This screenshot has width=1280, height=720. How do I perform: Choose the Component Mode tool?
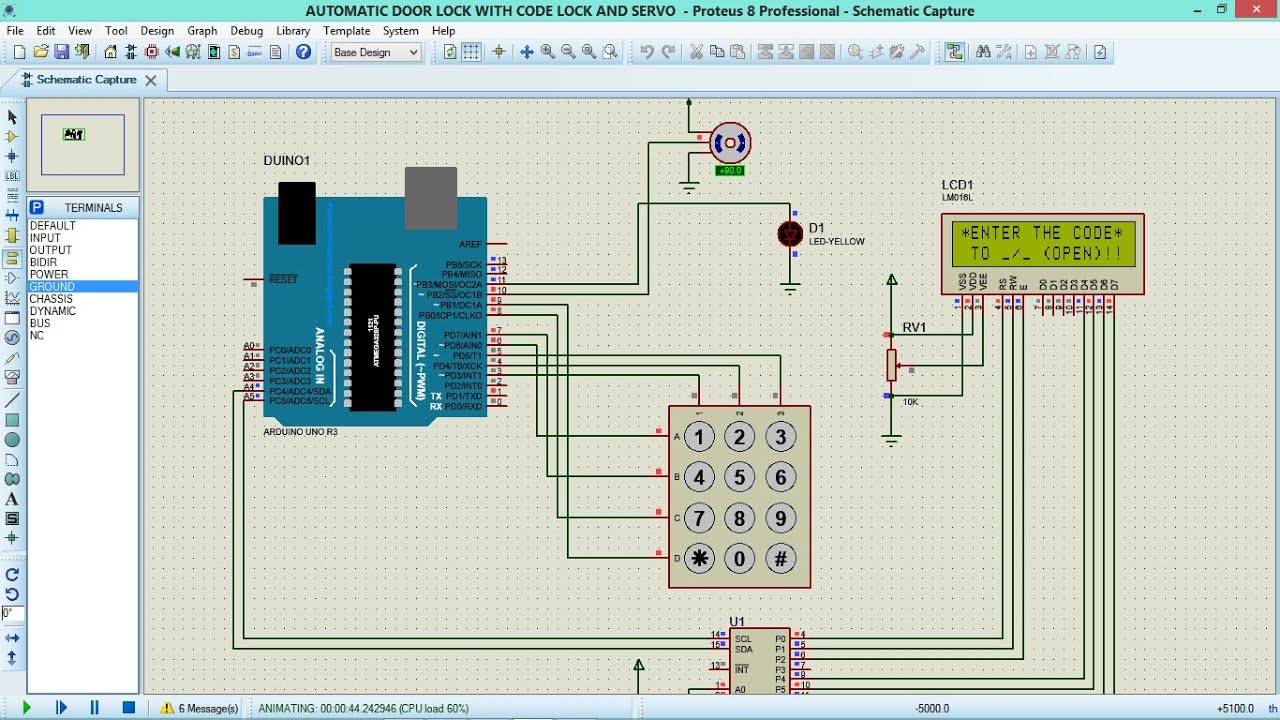click(12, 136)
